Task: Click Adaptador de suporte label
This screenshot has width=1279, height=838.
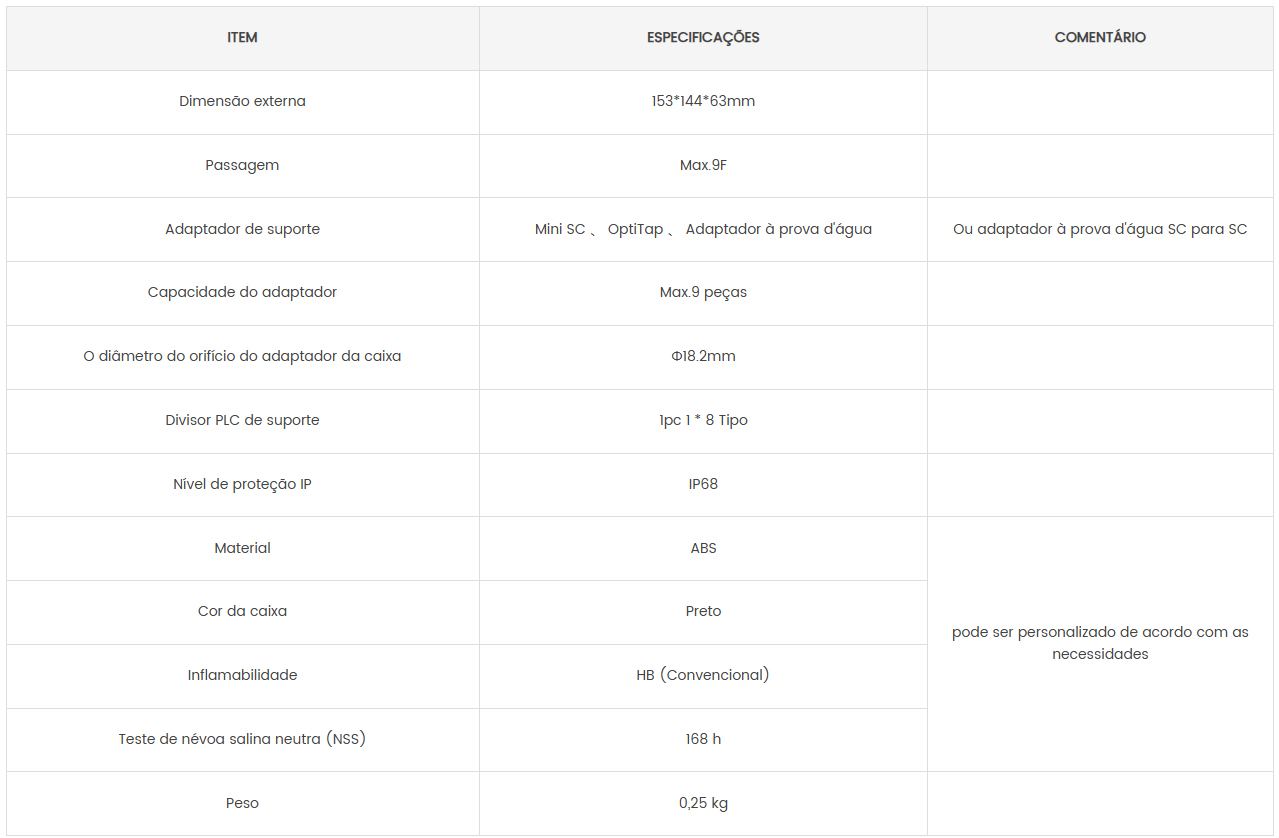Action: click(243, 229)
